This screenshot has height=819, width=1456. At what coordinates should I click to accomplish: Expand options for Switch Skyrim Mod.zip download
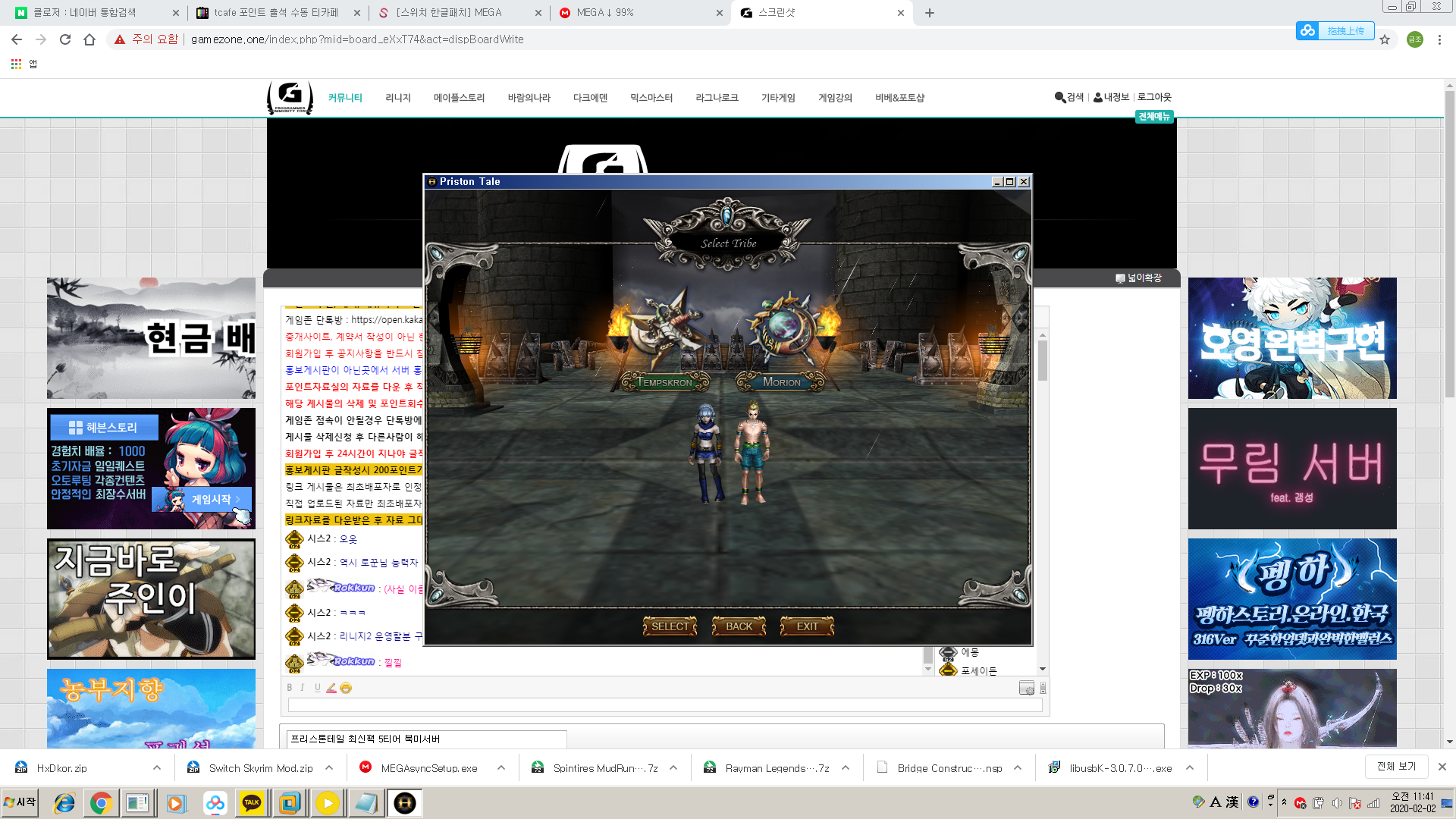(329, 768)
